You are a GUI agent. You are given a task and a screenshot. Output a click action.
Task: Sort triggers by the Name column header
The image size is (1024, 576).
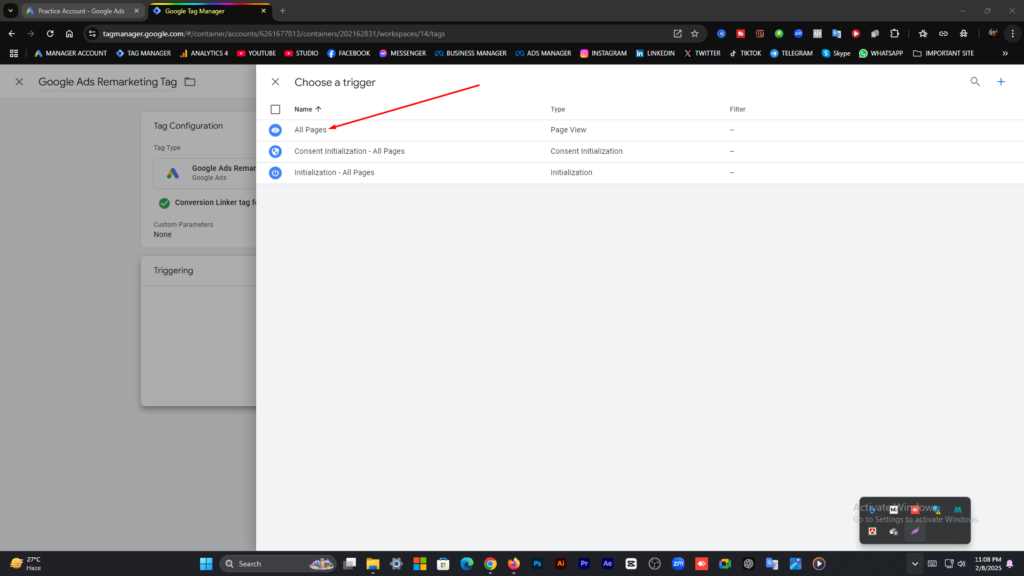coord(308,109)
